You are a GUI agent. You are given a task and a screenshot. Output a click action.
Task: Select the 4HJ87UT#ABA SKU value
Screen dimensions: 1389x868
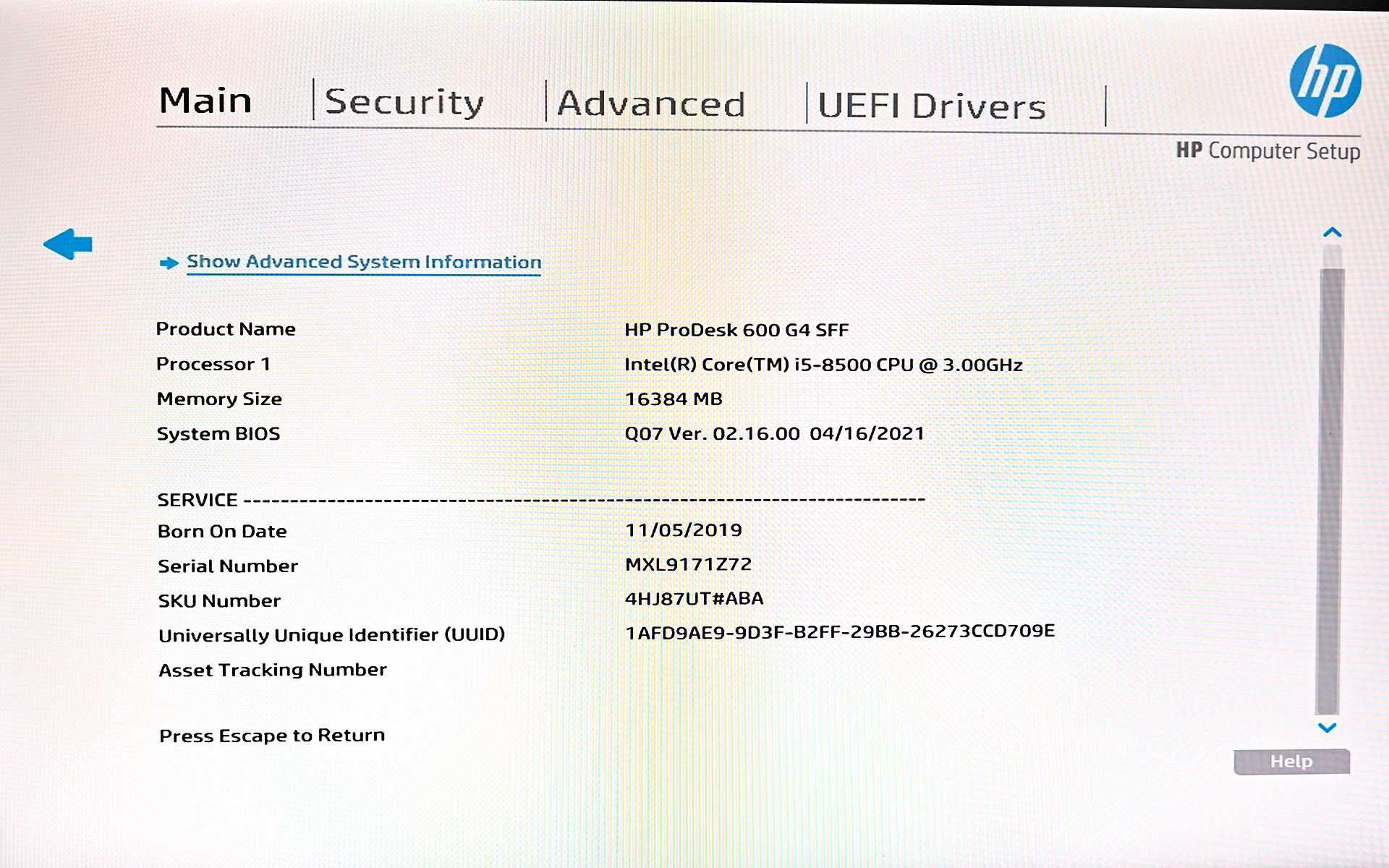pyautogui.click(x=694, y=598)
